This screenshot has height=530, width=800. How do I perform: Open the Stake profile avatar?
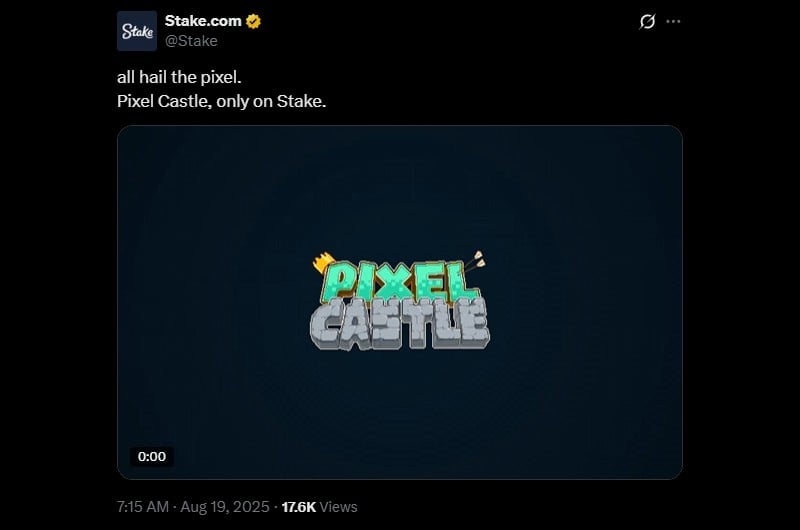tap(137, 31)
